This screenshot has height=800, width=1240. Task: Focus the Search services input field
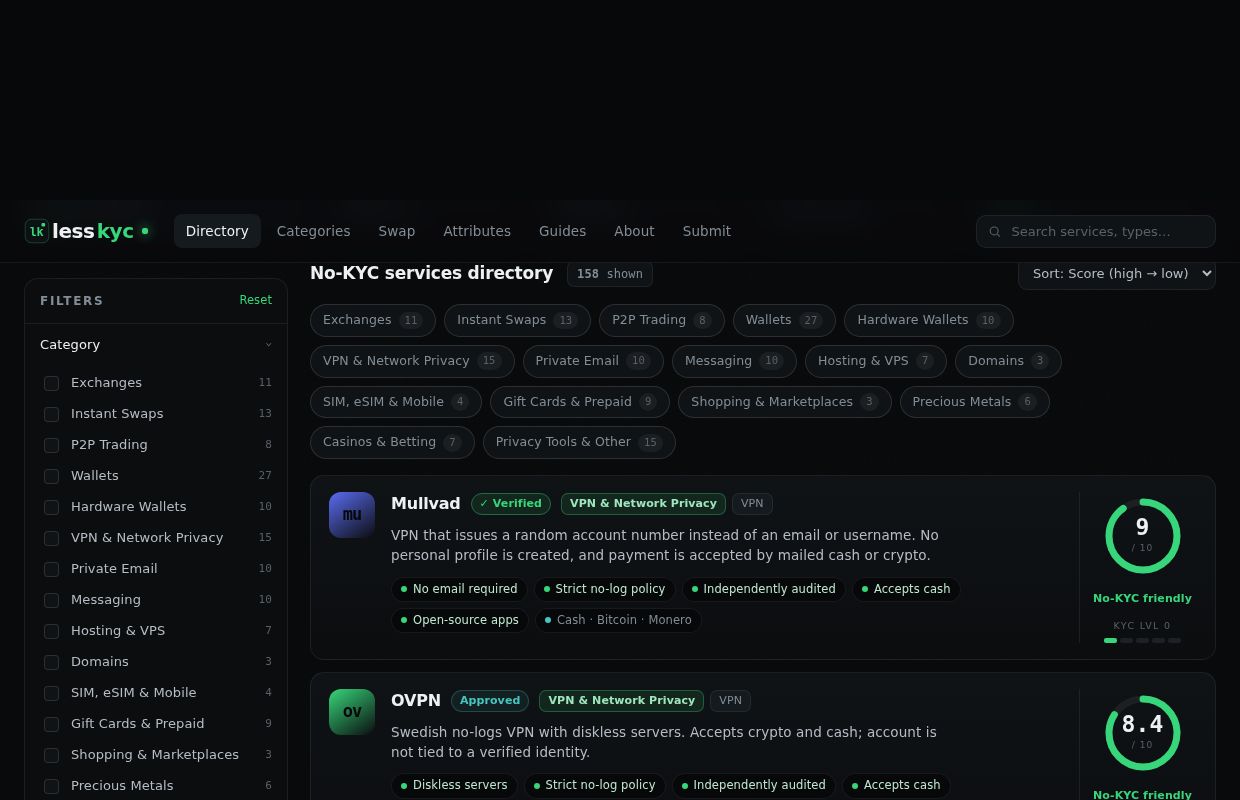click(1096, 231)
